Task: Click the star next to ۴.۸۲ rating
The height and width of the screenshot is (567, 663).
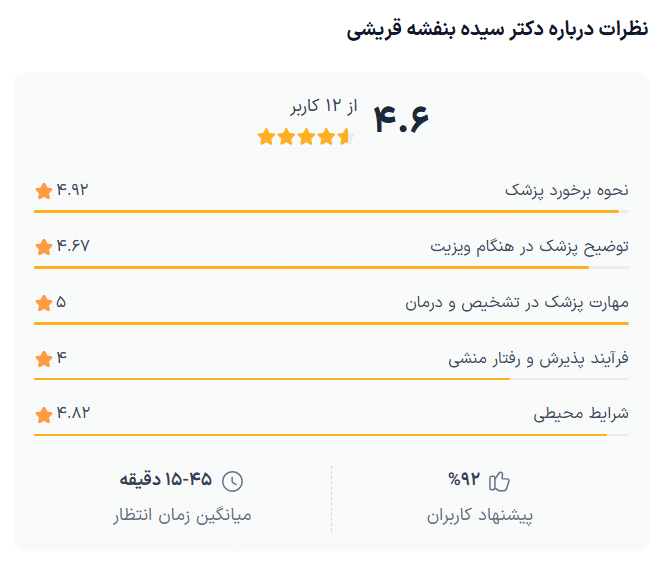Action: [x=43, y=414]
